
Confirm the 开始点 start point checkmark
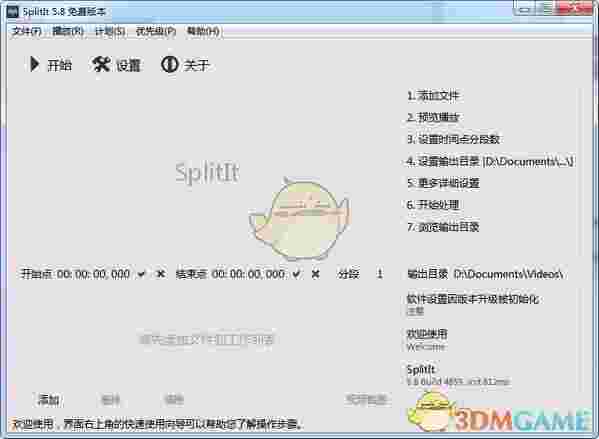point(142,274)
